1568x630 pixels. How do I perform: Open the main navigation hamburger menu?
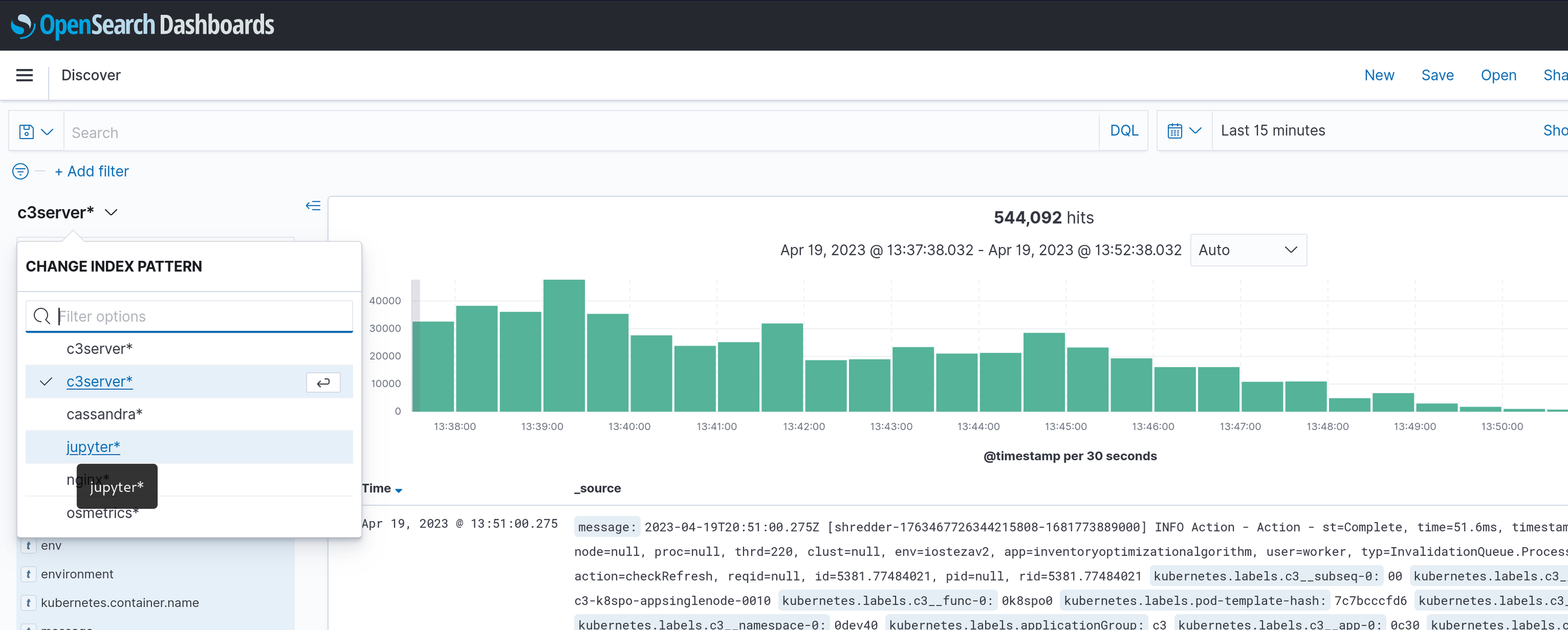(24, 75)
